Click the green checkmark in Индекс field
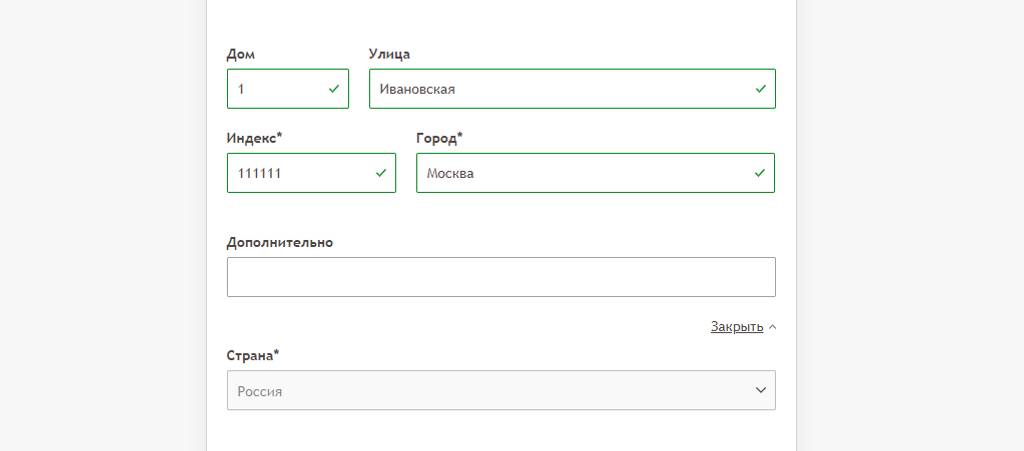 381,173
